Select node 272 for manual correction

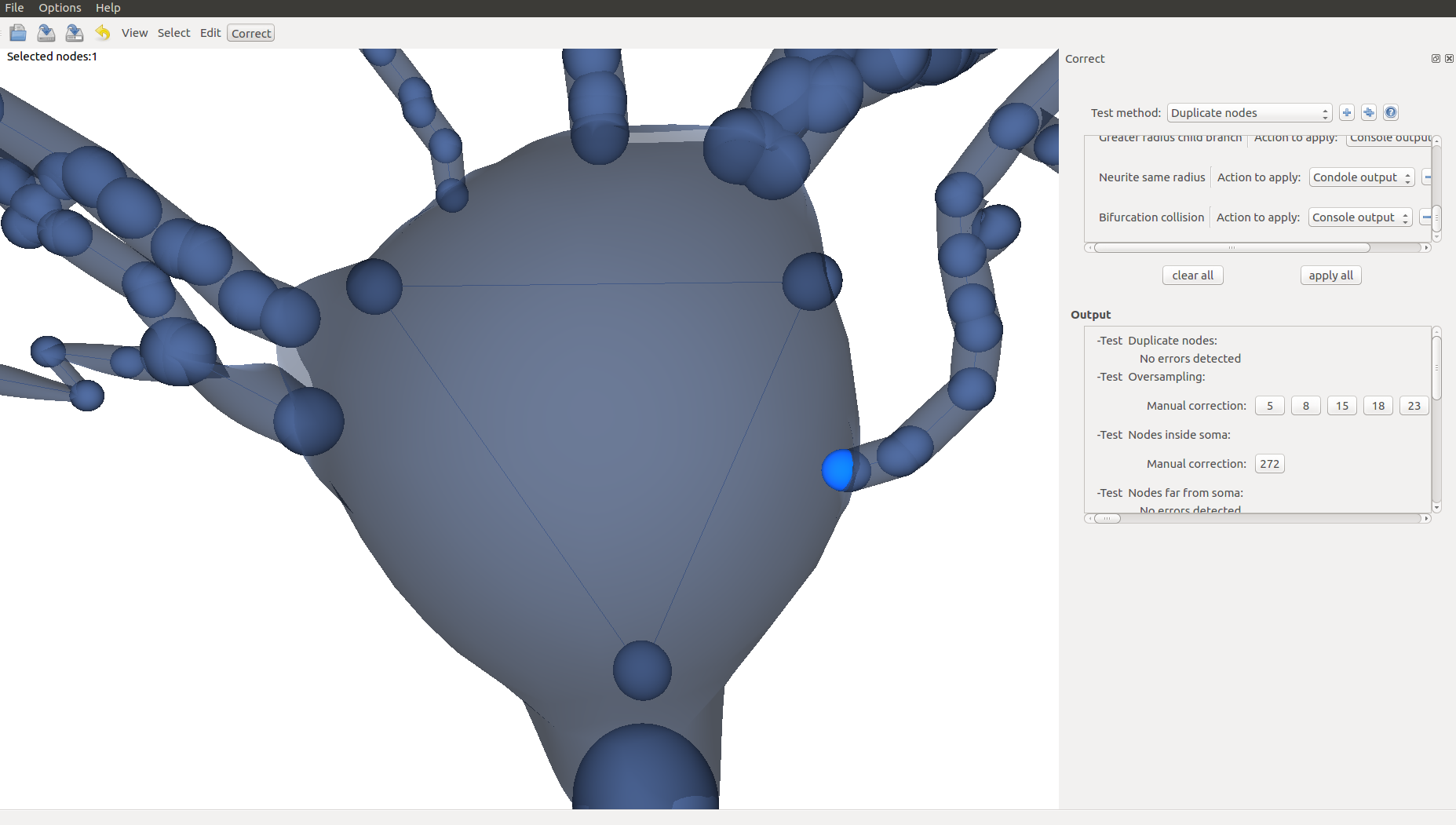pos(1269,464)
